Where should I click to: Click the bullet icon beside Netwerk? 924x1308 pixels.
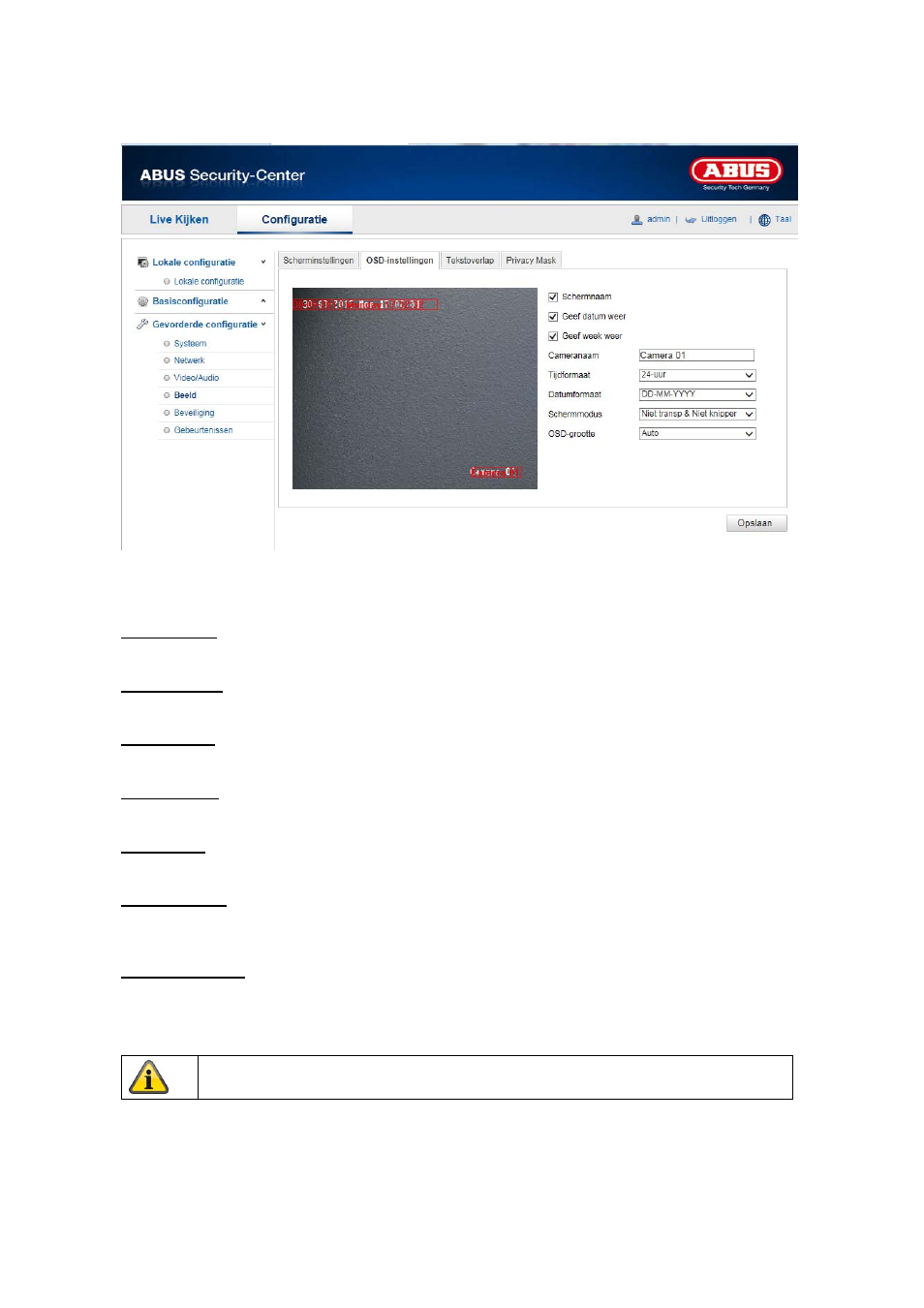coord(167,360)
